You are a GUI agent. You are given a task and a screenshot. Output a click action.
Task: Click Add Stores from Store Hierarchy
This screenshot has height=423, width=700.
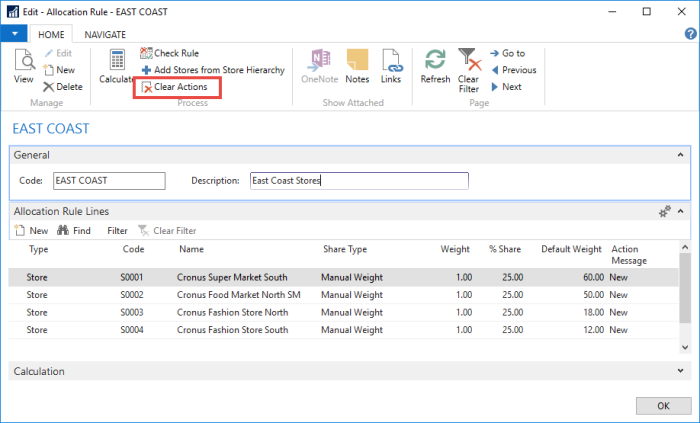pyautogui.click(x=212, y=70)
